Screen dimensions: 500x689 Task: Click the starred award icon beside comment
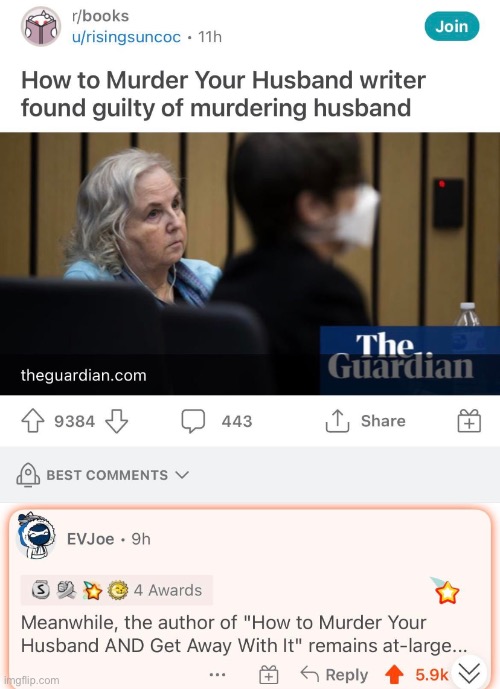[446, 591]
